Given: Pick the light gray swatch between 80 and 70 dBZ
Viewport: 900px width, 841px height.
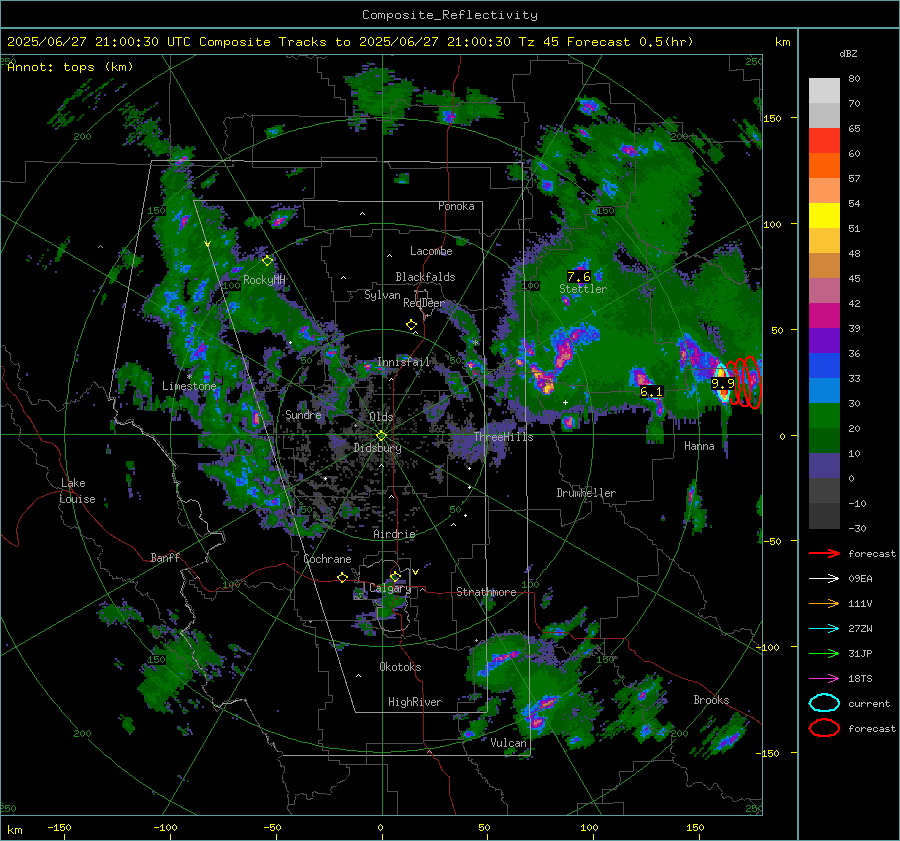Looking at the screenshot, I should click(x=824, y=91).
